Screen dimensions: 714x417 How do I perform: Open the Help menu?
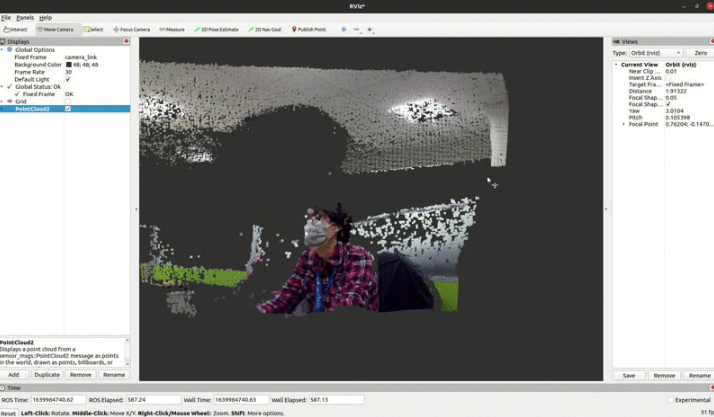click(46, 18)
